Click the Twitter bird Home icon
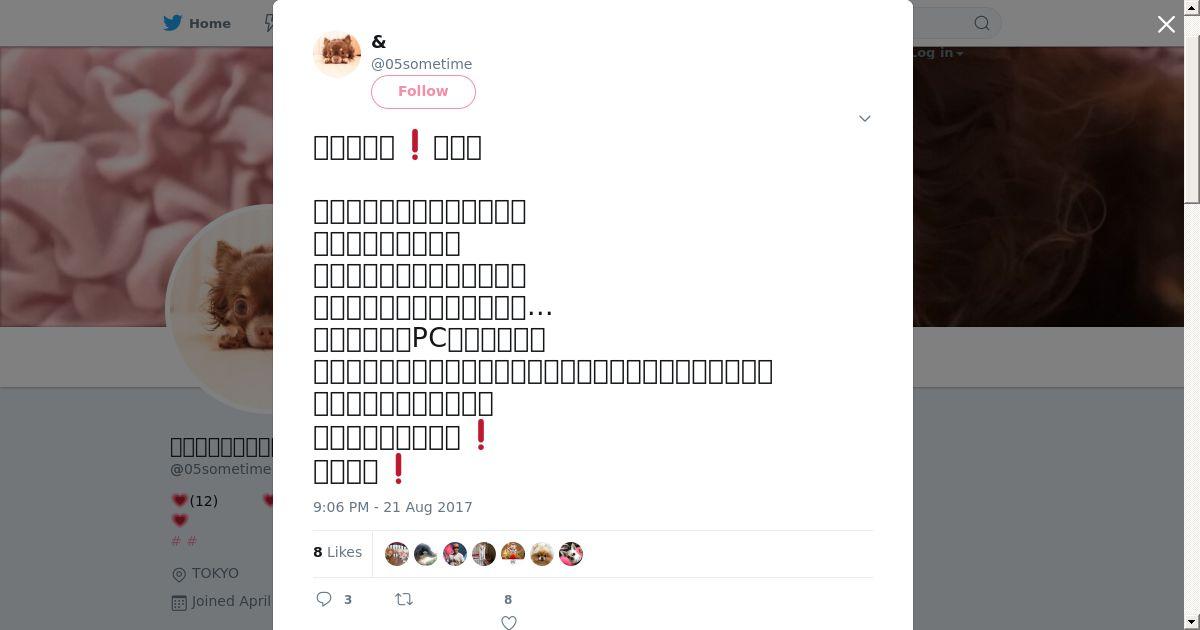Screen dimensions: 1200x630 (x=173, y=23)
